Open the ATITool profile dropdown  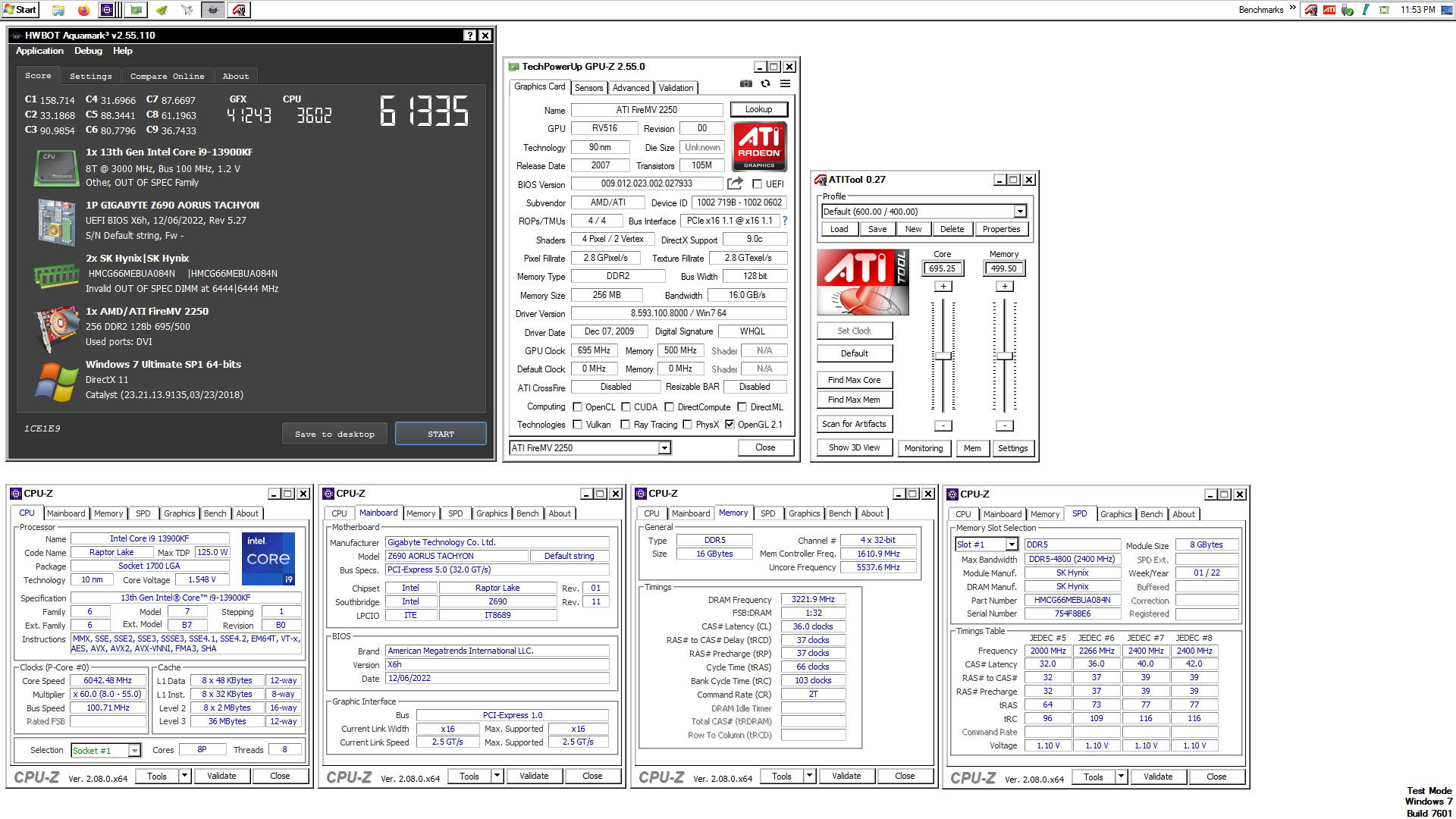[x=1020, y=212]
